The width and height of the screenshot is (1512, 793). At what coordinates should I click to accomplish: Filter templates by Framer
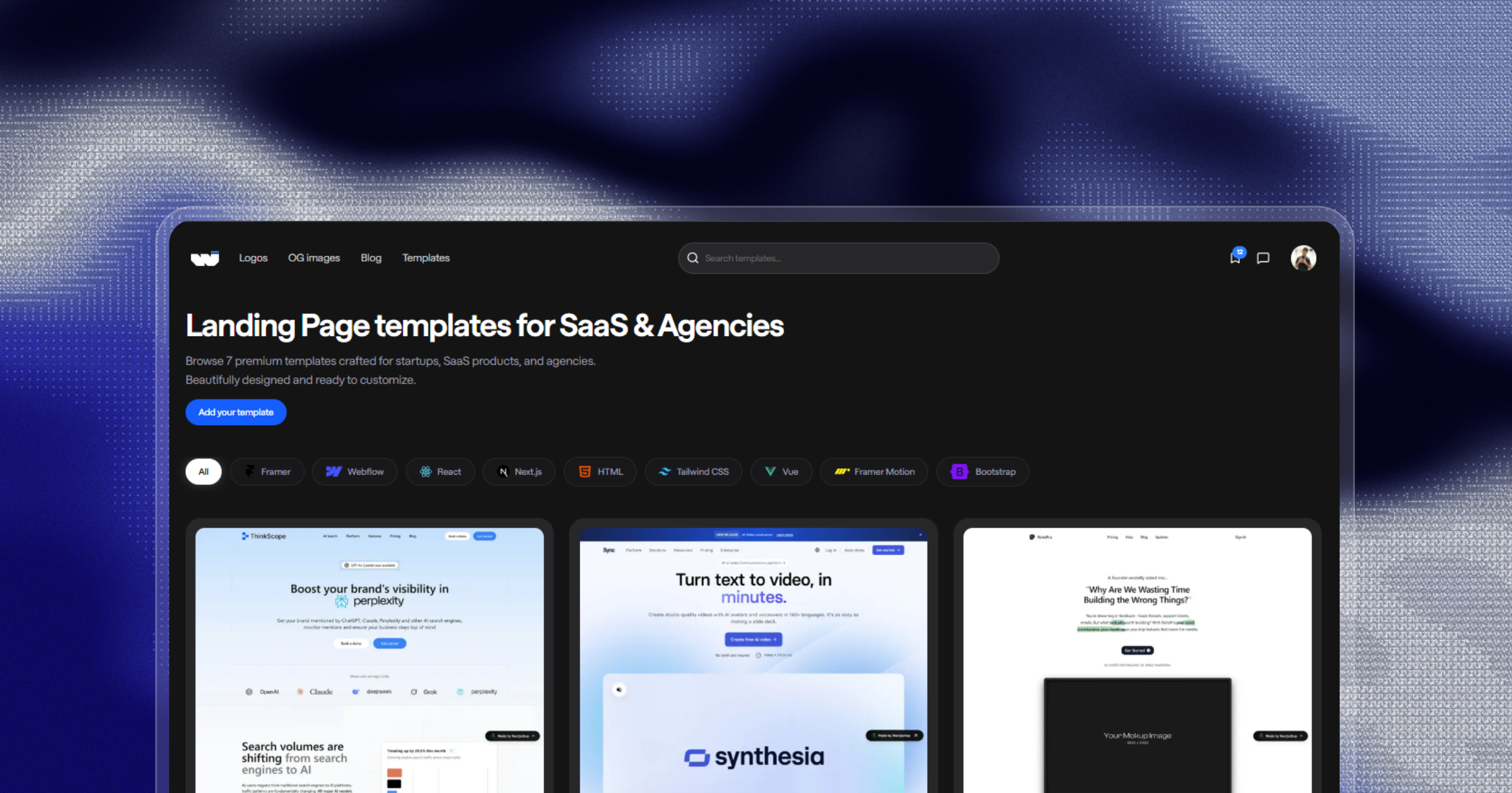tap(267, 472)
